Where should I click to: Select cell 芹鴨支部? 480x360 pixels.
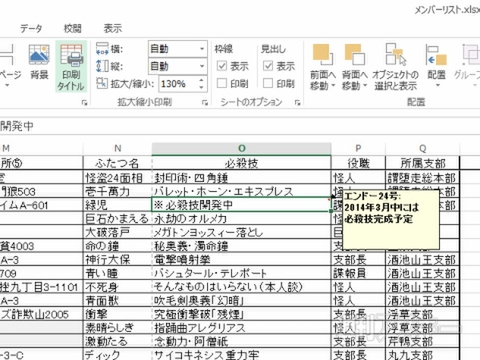[422, 341]
